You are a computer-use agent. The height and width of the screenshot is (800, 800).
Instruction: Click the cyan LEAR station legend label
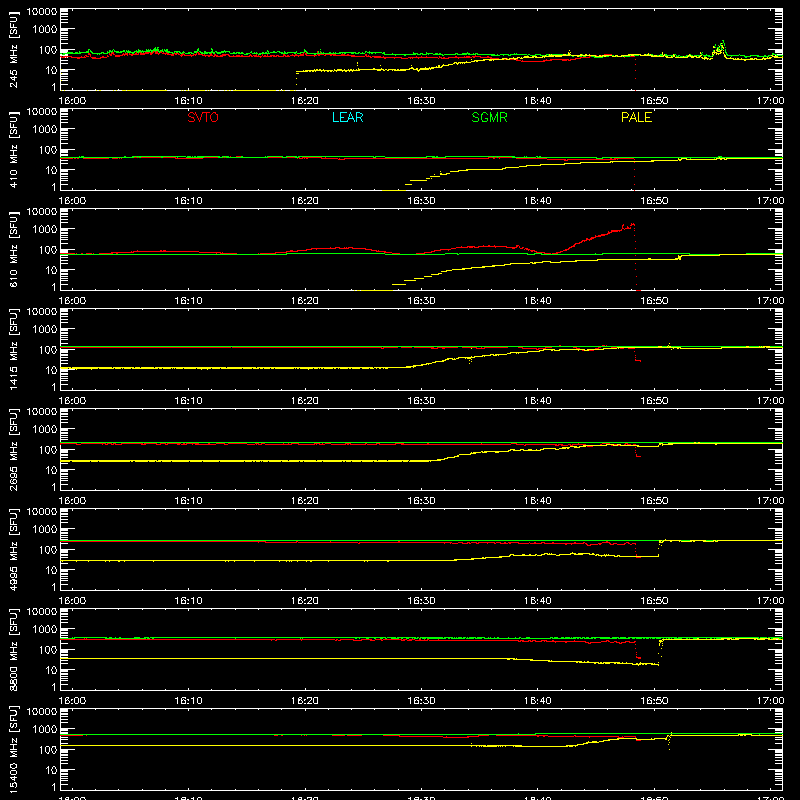coord(347,117)
